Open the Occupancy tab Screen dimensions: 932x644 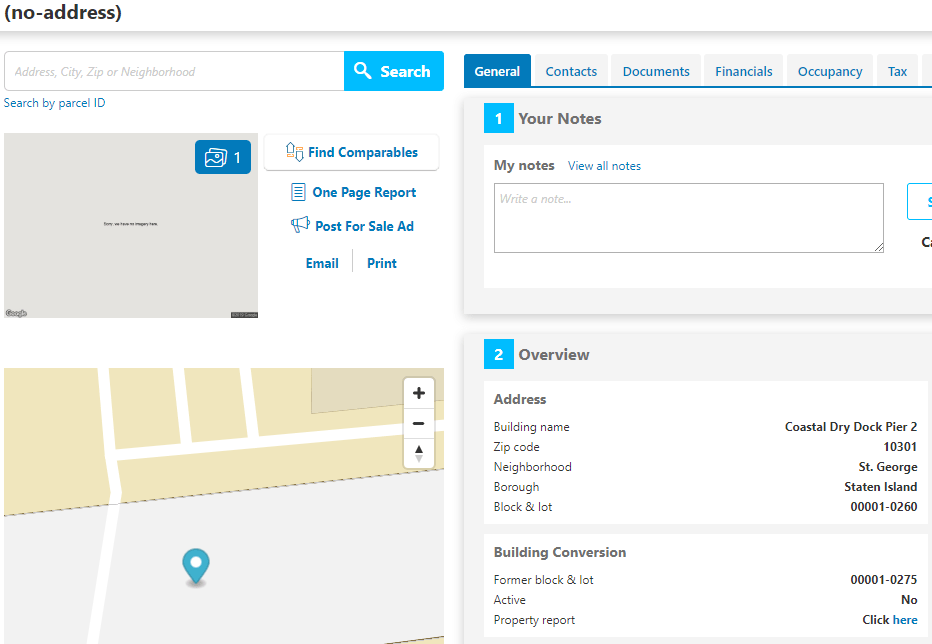(830, 70)
